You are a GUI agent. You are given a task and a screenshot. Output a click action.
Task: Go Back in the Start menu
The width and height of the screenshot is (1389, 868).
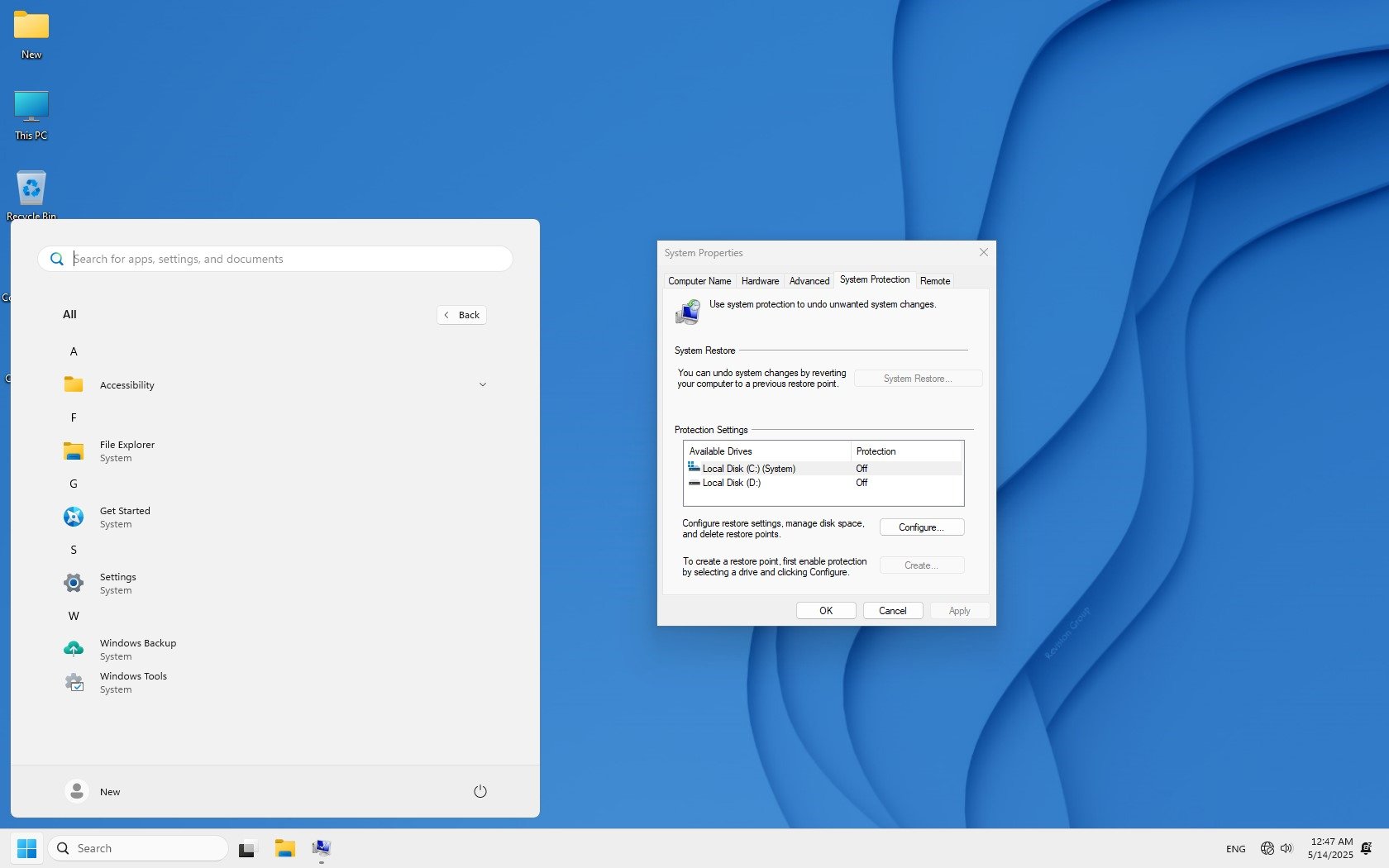point(461,315)
